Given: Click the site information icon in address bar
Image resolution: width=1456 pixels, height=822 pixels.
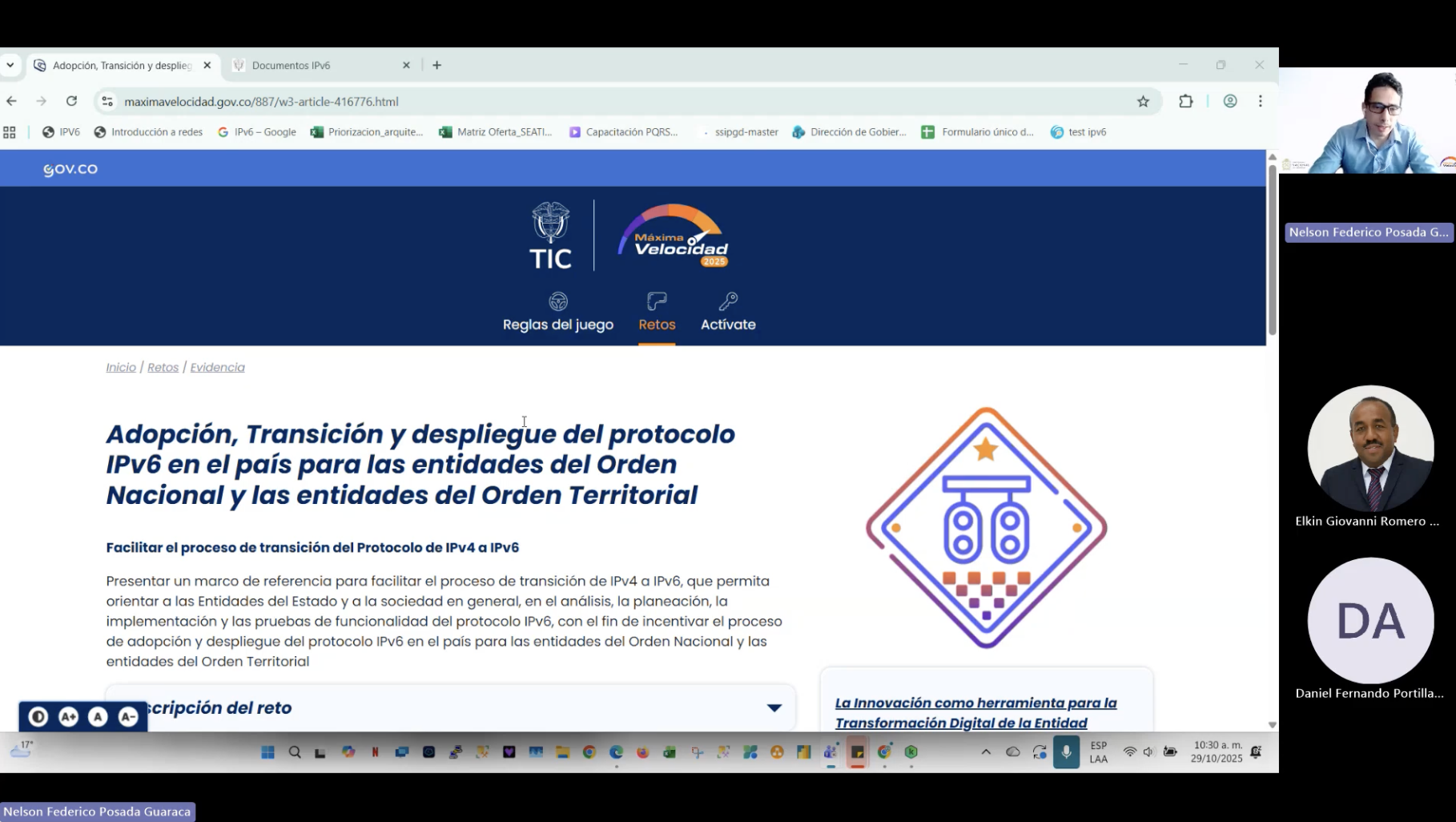Looking at the screenshot, I should coord(107,102).
